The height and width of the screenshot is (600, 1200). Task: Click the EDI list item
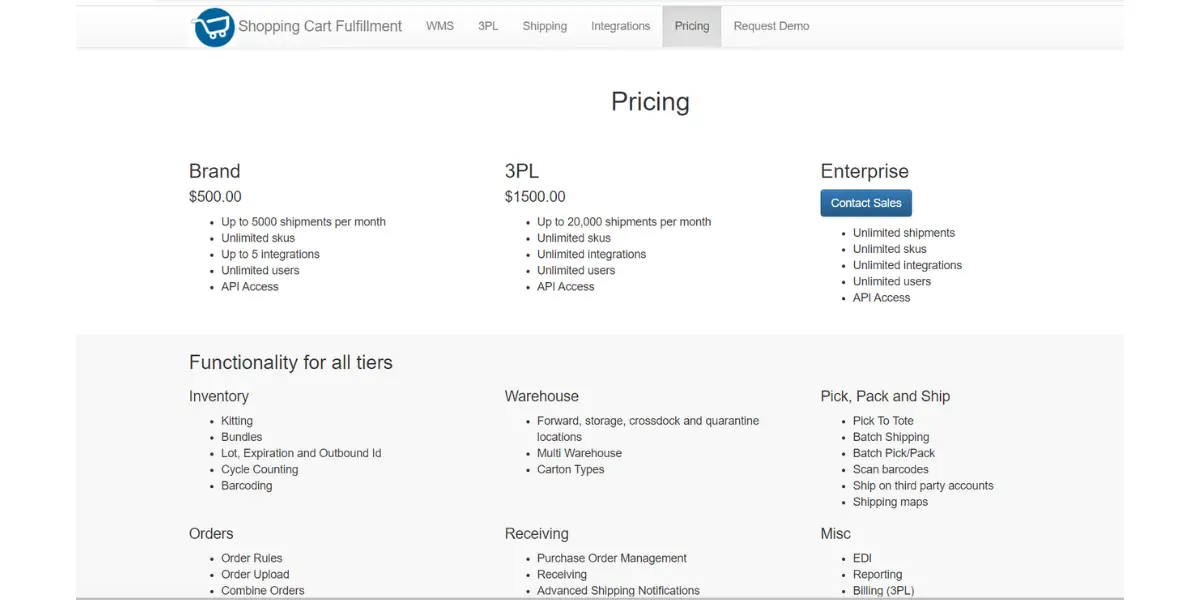click(862, 558)
